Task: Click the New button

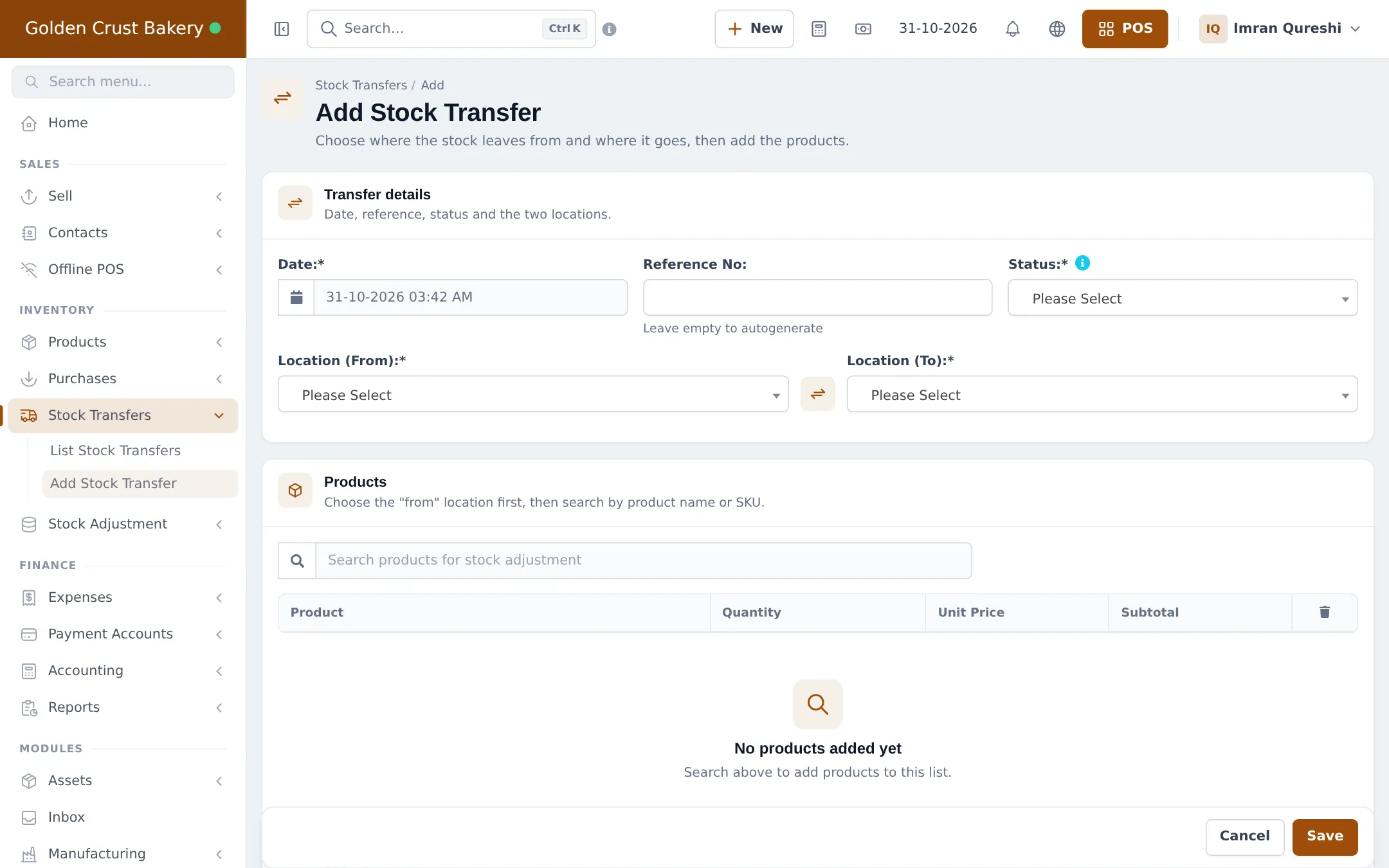Action: coord(754,29)
